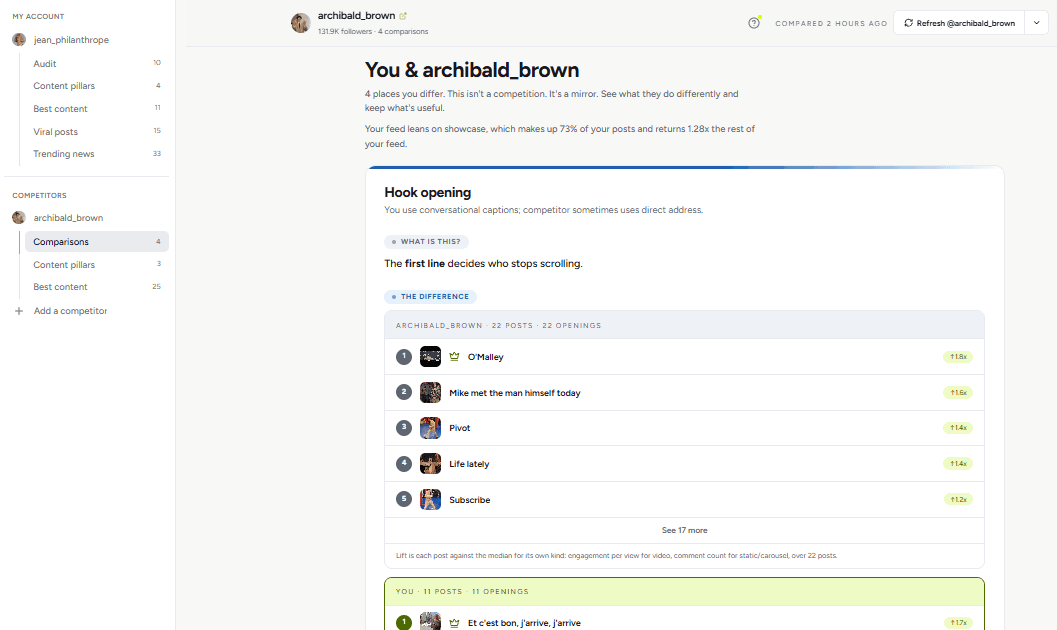Click Refresh @archibald_brown button
The width and height of the screenshot is (1057, 630).
click(959, 23)
